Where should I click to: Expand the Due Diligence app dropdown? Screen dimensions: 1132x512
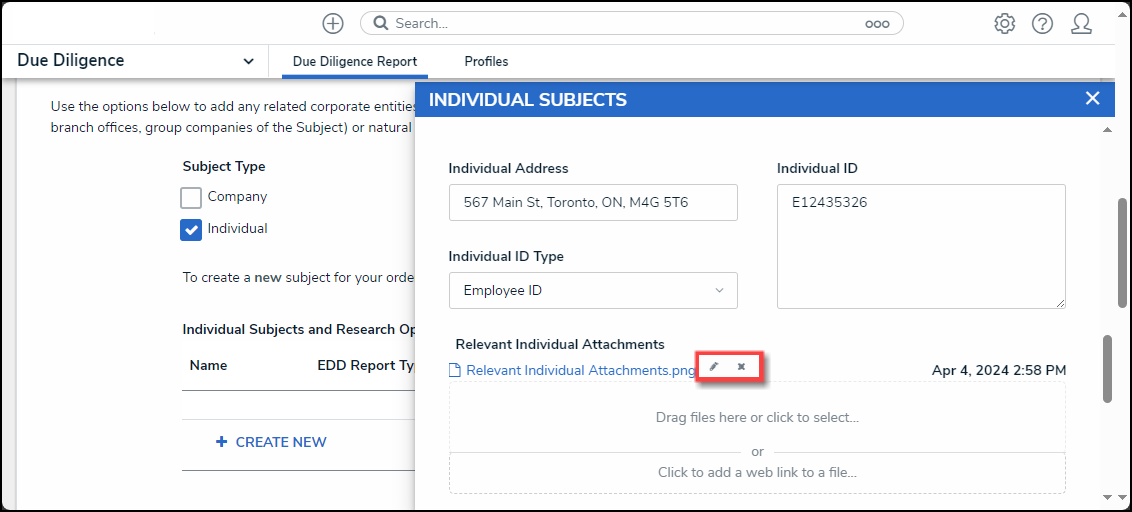tap(248, 61)
